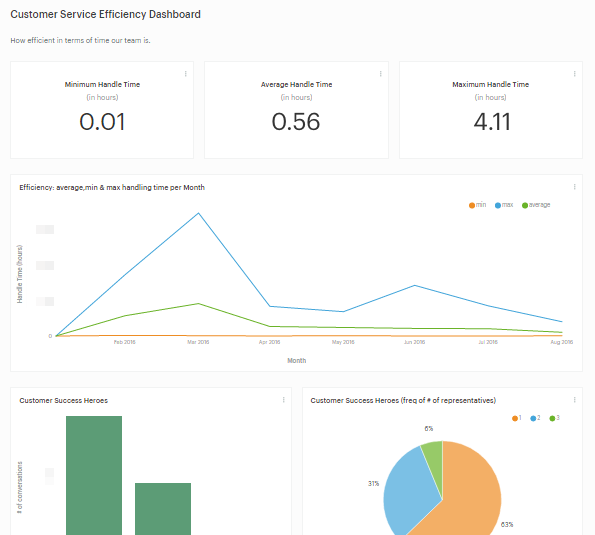Click the Jun 2016 axis label
595x535 pixels.
(x=414, y=342)
